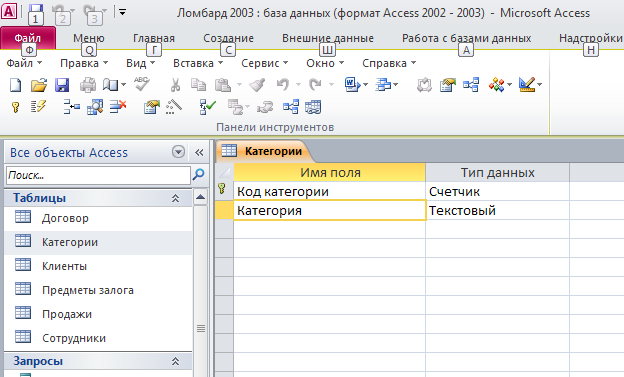The height and width of the screenshot is (377, 624).
Task: Select the Код категории field name cell
Action: pyautogui.click(x=330, y=191)
